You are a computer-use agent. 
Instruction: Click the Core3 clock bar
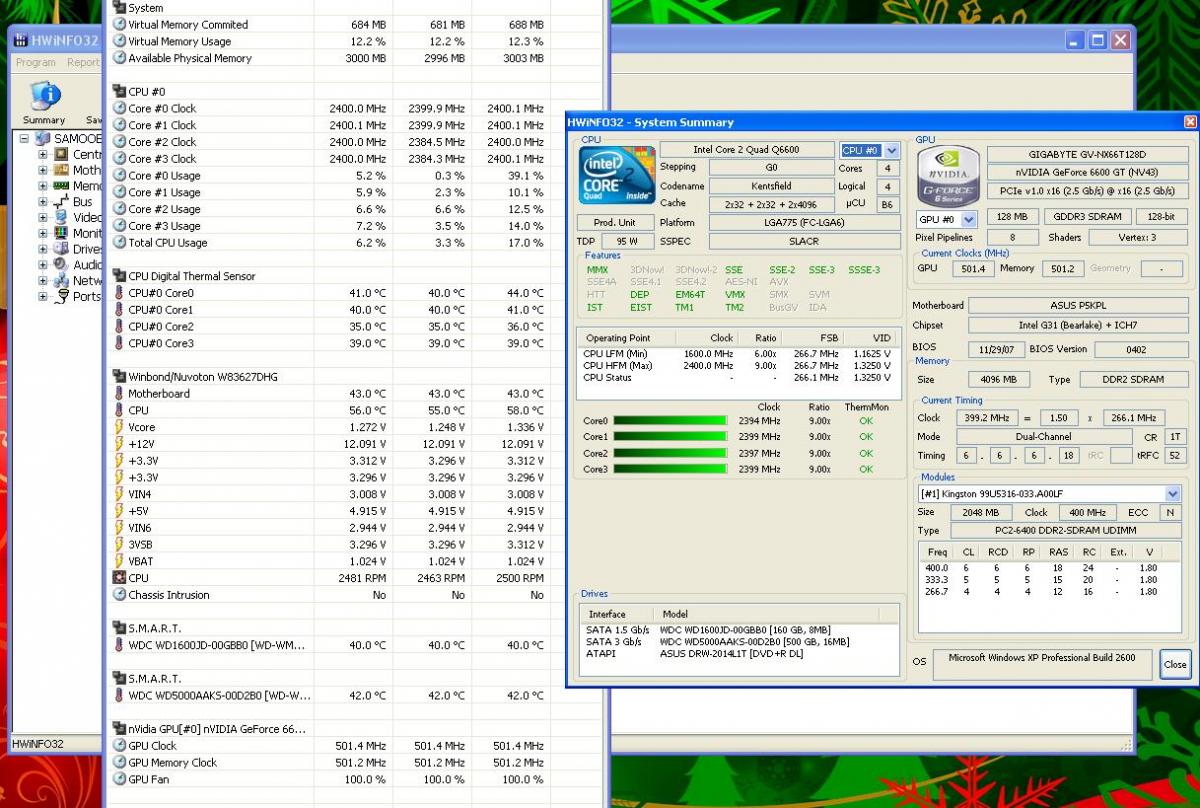point(669,469)
